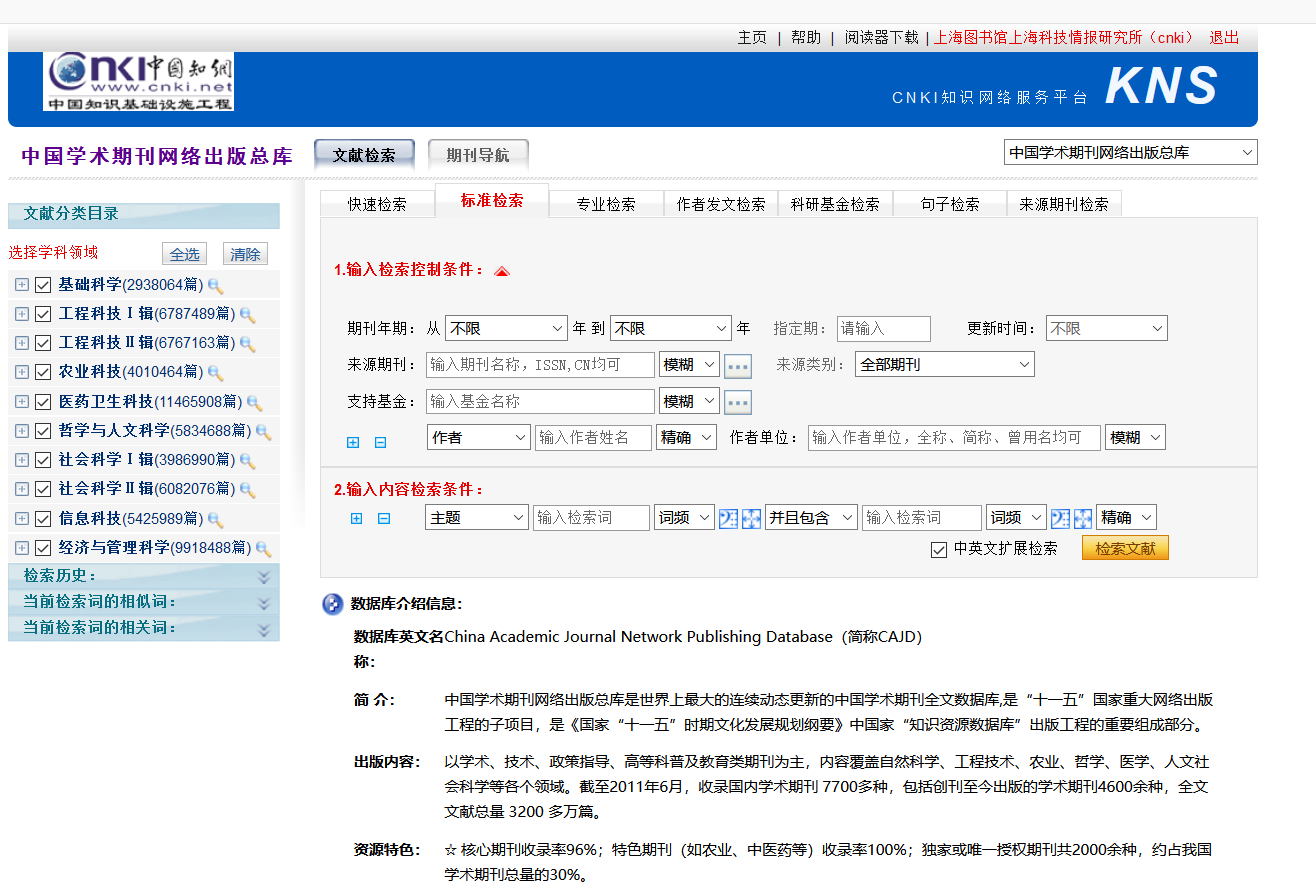
Task: Uncheck the 工程科技Ⅰ辑 checkbox
Action: (43, 314)
